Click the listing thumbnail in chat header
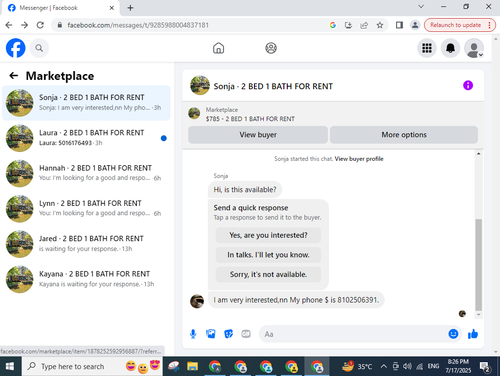This screenshot has width=500, height=376. (200, 85)
